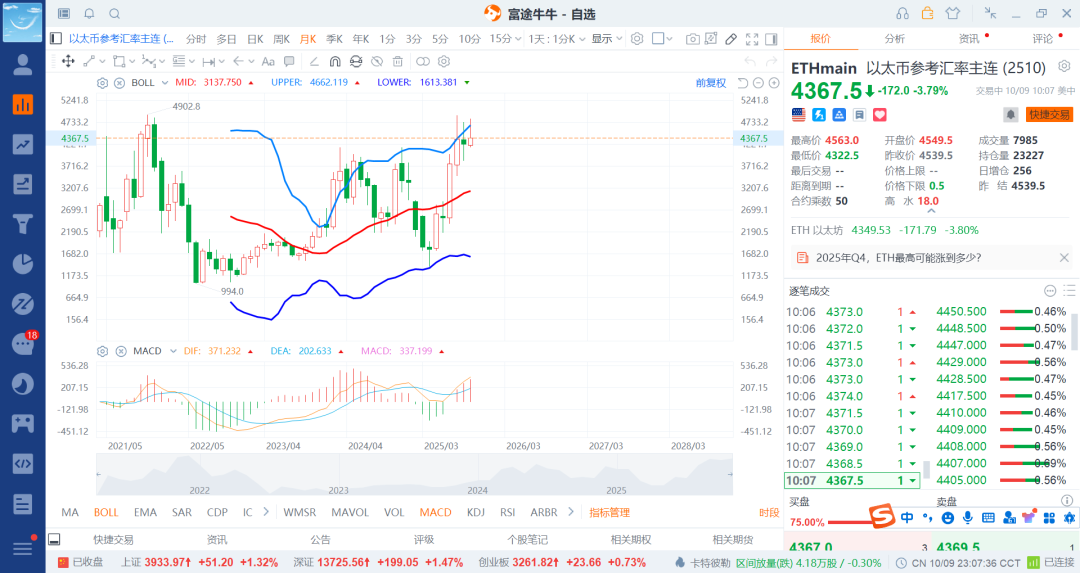The height and width of the screenshot is (573, 1080).
Task: Open the 前复权 adjustment dropdown
Action: [x=710, y=82]
